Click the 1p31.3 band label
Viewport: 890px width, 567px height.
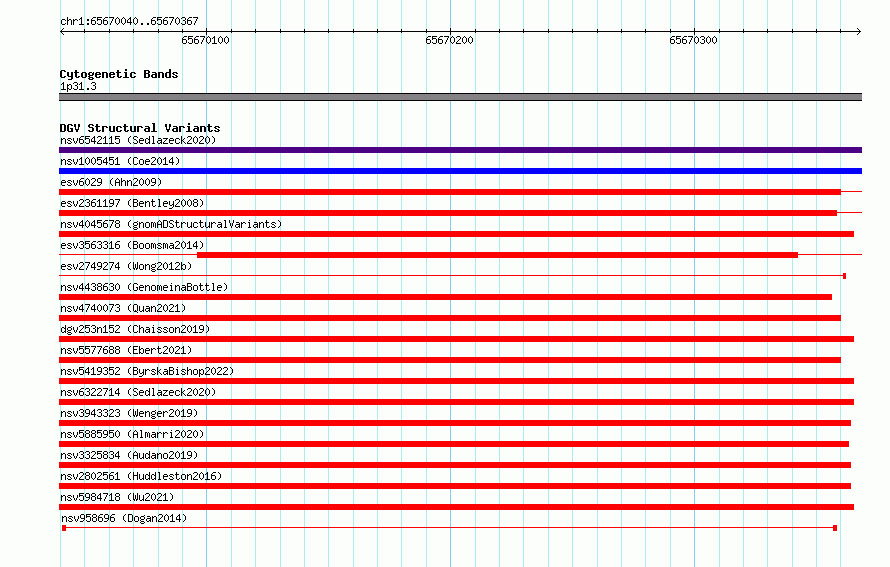[78, 86]
